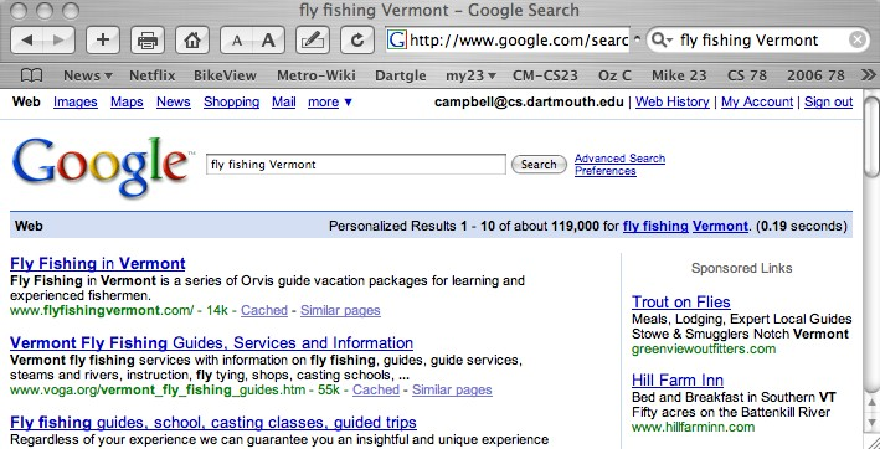Focus the Google search query box
Screen dimensions: 880x449
356,164
